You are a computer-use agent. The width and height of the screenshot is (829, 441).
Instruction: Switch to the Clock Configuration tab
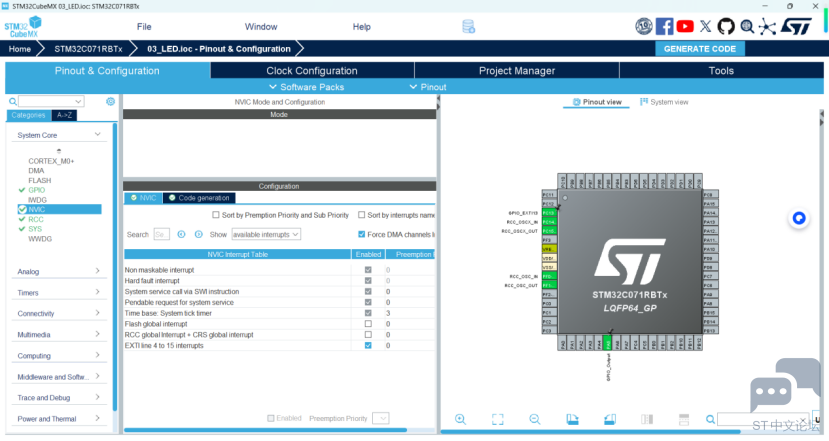pyautogui.click(x=312, y=71)
